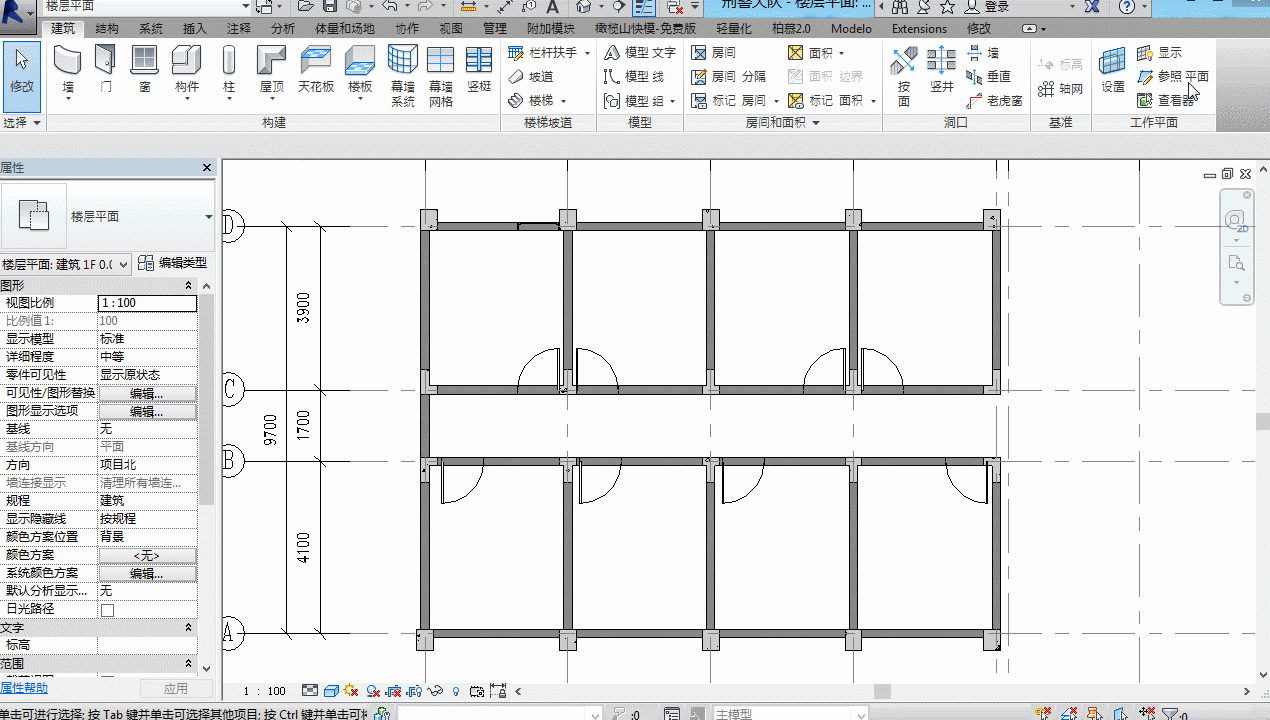Open the 注释 ribbon tab

click(239, 29)
